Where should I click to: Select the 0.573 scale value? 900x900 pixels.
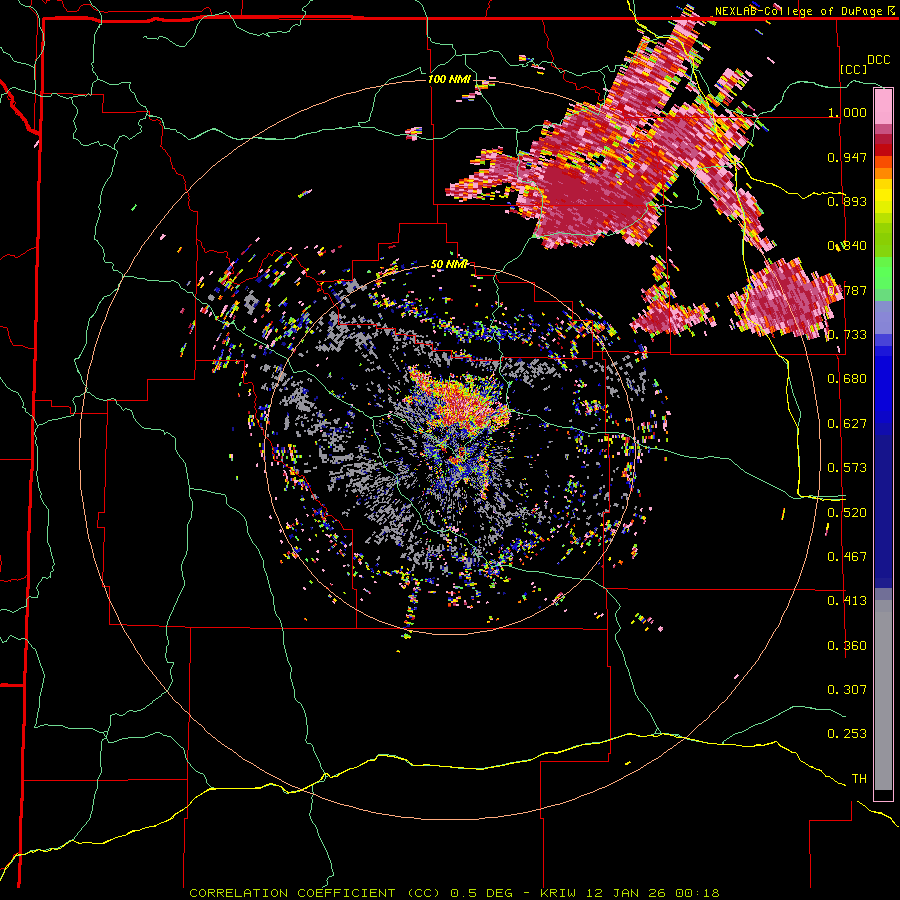coord(847,468)
